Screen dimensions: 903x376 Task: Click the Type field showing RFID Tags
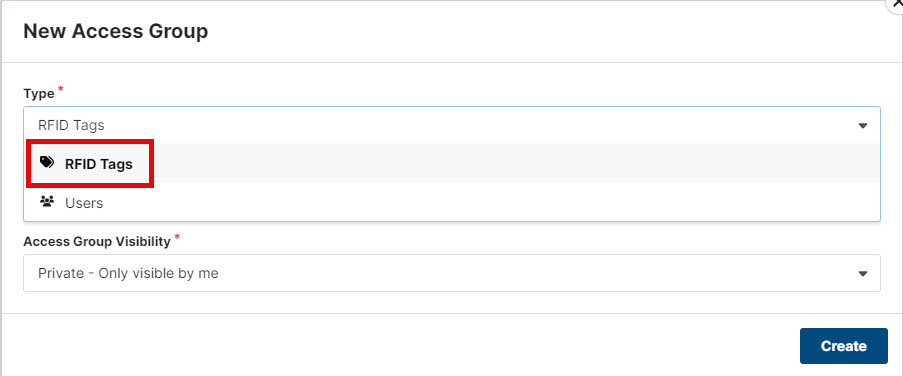click(x=452, y=125)
